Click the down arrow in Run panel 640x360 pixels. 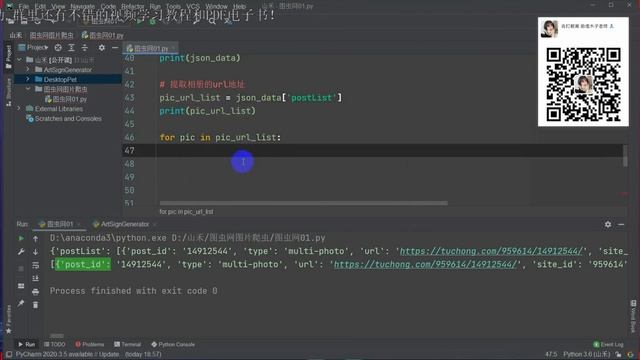coord(36,252)
